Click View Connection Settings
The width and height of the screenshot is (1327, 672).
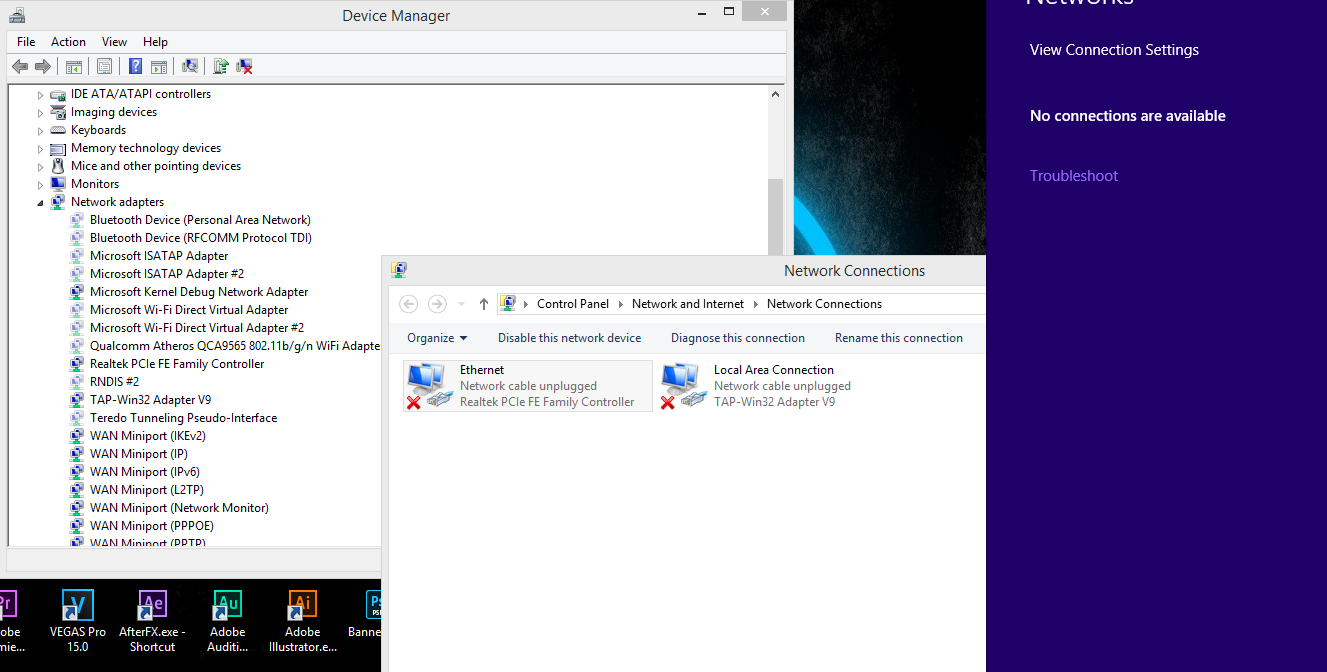point(1114,50)
